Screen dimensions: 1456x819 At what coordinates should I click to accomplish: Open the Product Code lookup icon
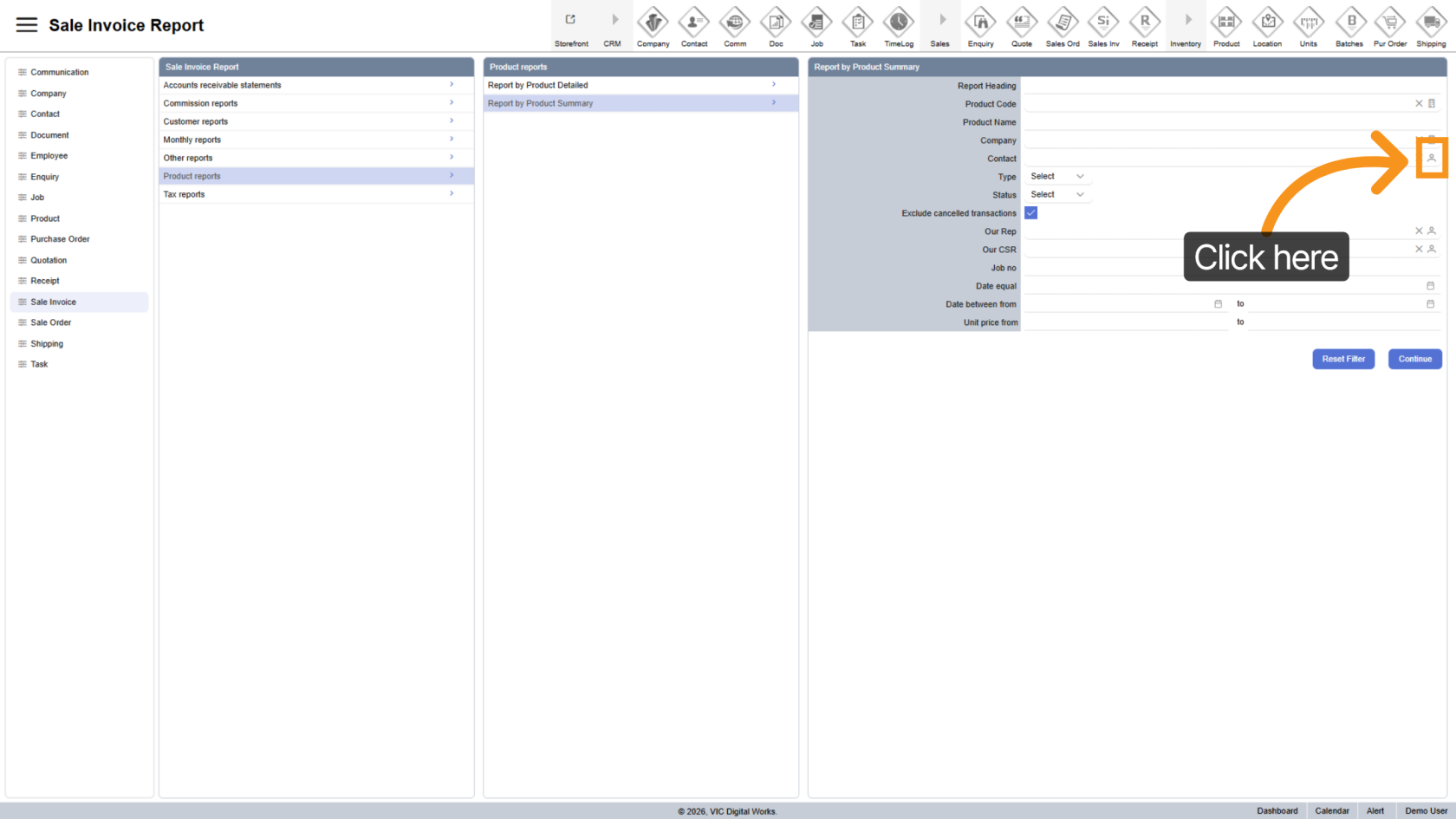point(1432,104)
